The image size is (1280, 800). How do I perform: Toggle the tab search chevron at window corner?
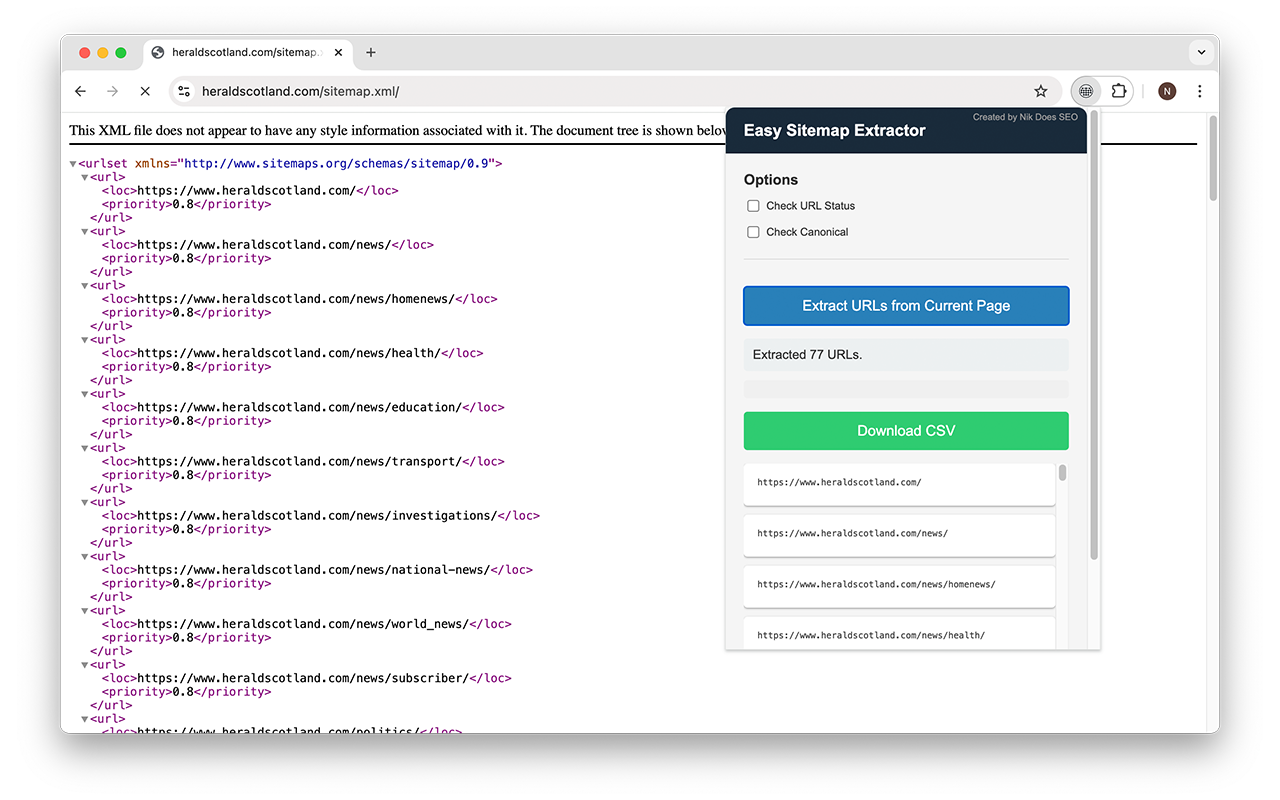(1201, 52)
